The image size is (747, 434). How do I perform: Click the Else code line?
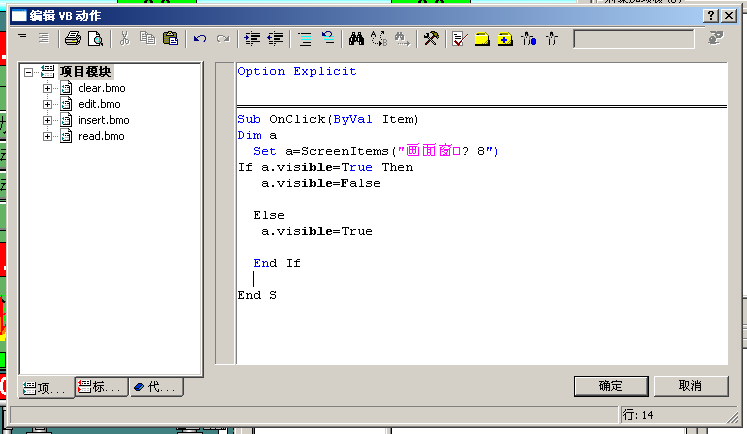click(x=269, y=215)
